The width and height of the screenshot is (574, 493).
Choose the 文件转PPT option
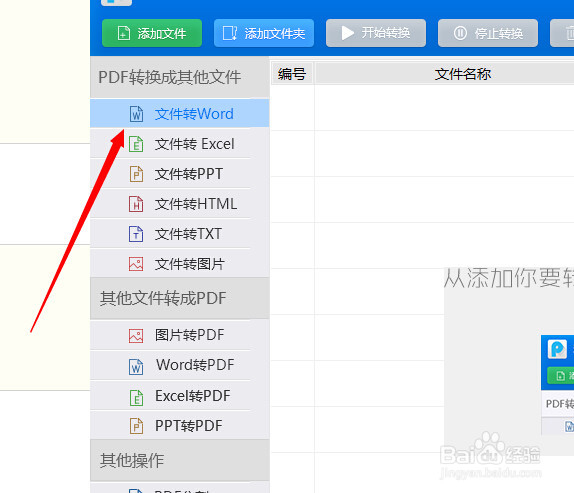180,174
